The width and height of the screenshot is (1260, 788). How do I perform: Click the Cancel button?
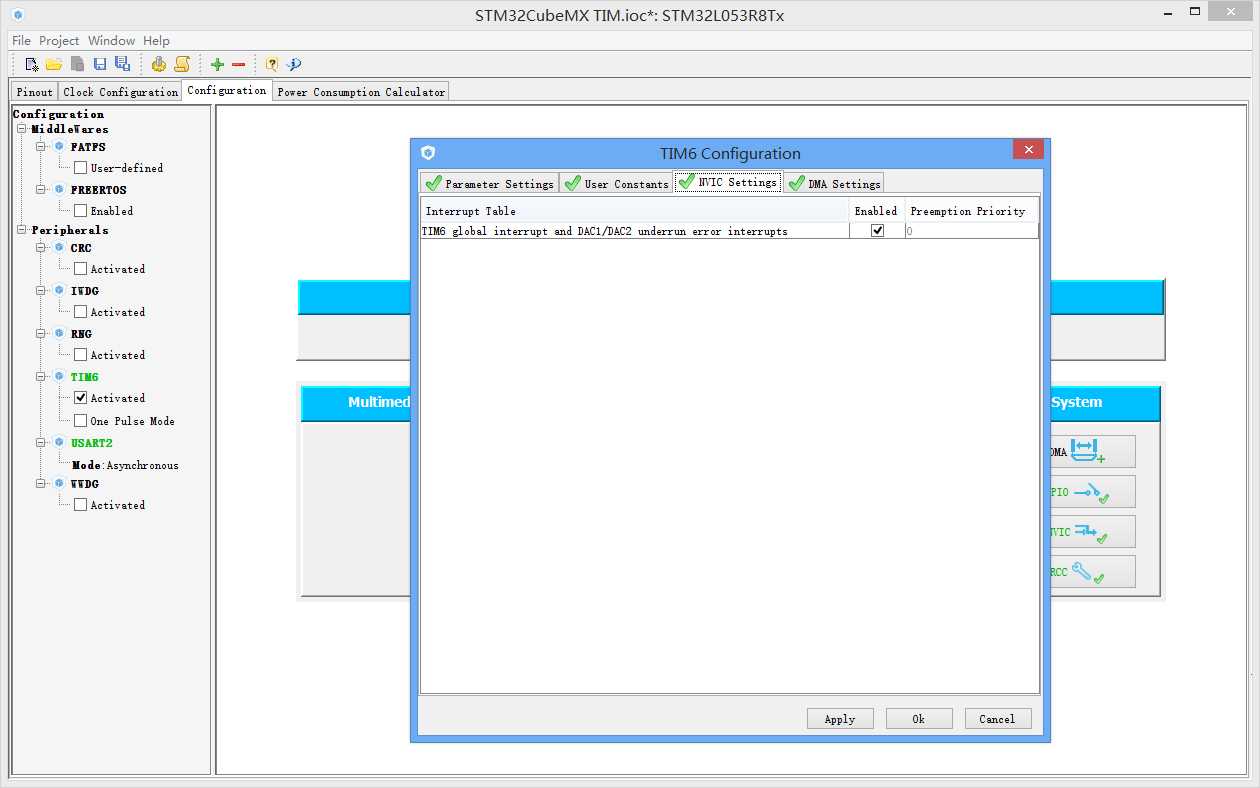pos(997,718)
